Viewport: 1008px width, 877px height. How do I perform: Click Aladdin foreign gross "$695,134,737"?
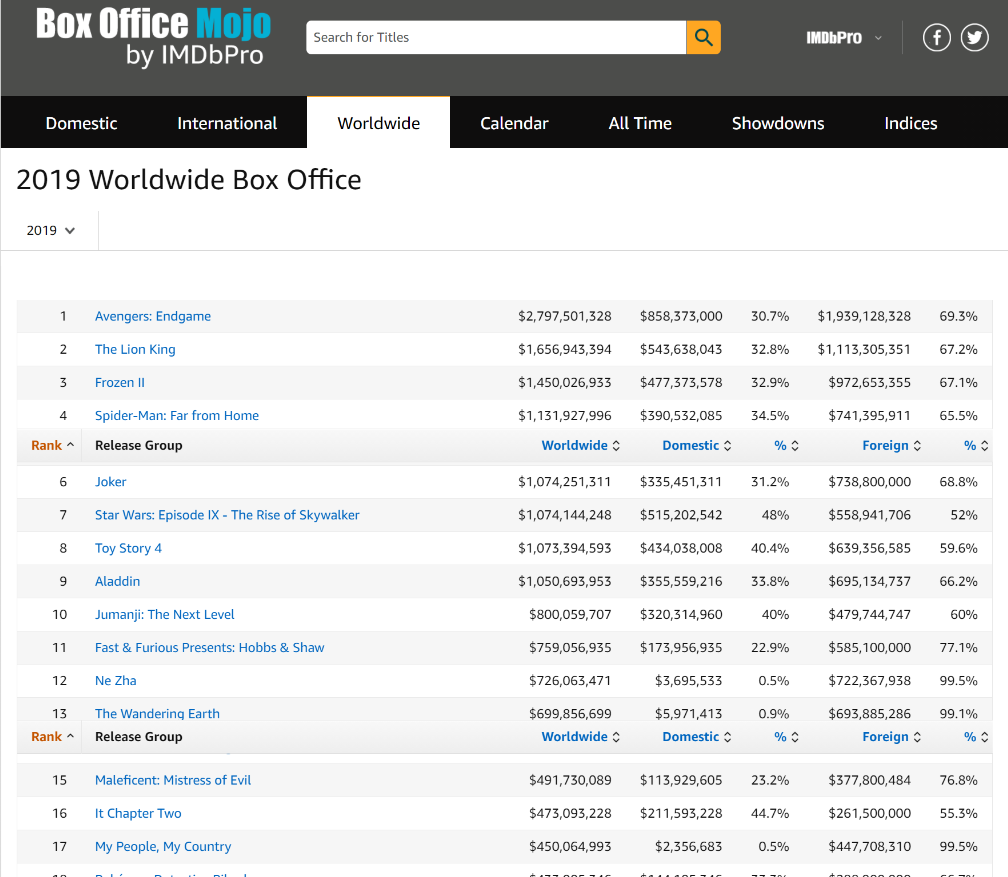(869, 581)
